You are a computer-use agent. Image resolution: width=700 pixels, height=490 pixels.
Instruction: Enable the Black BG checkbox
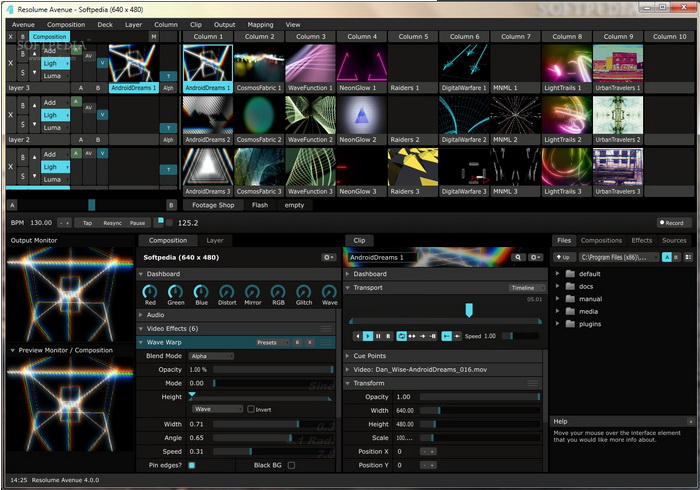(291, 465)
